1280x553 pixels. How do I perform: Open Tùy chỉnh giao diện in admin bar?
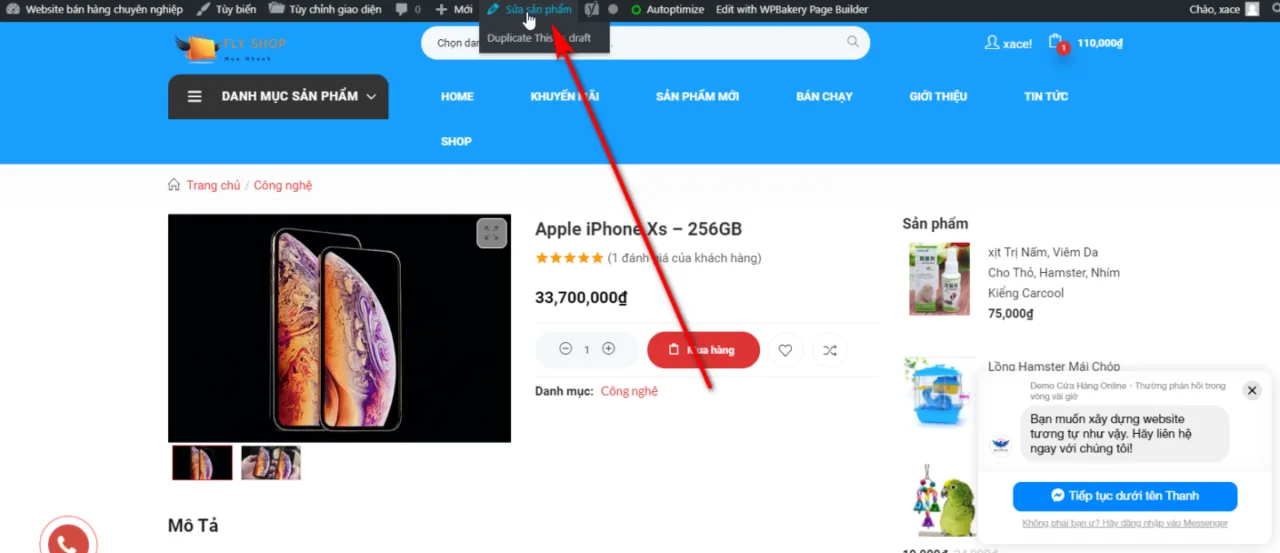(326, 9)
